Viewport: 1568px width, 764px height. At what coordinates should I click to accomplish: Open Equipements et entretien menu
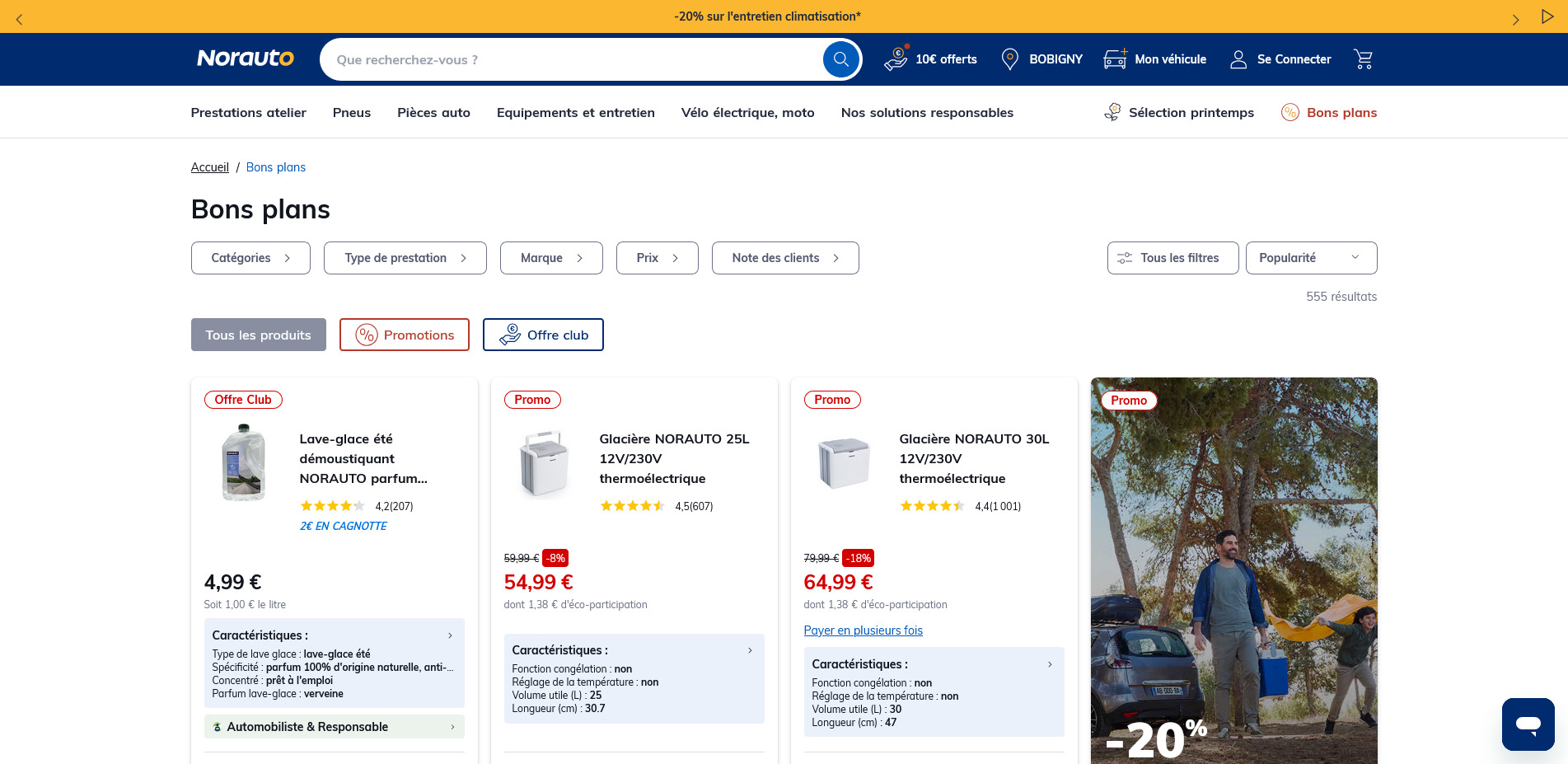(576, 112)
